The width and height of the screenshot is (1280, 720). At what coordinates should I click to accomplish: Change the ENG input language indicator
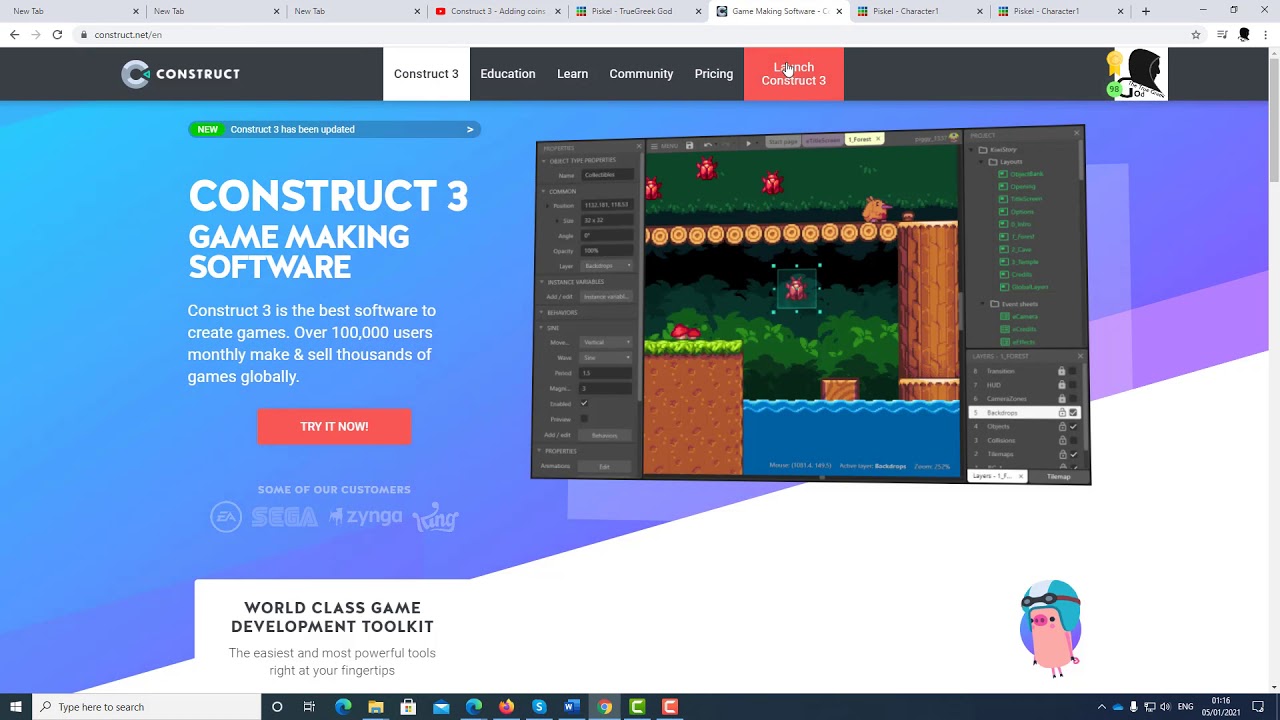click(1186, 707)
